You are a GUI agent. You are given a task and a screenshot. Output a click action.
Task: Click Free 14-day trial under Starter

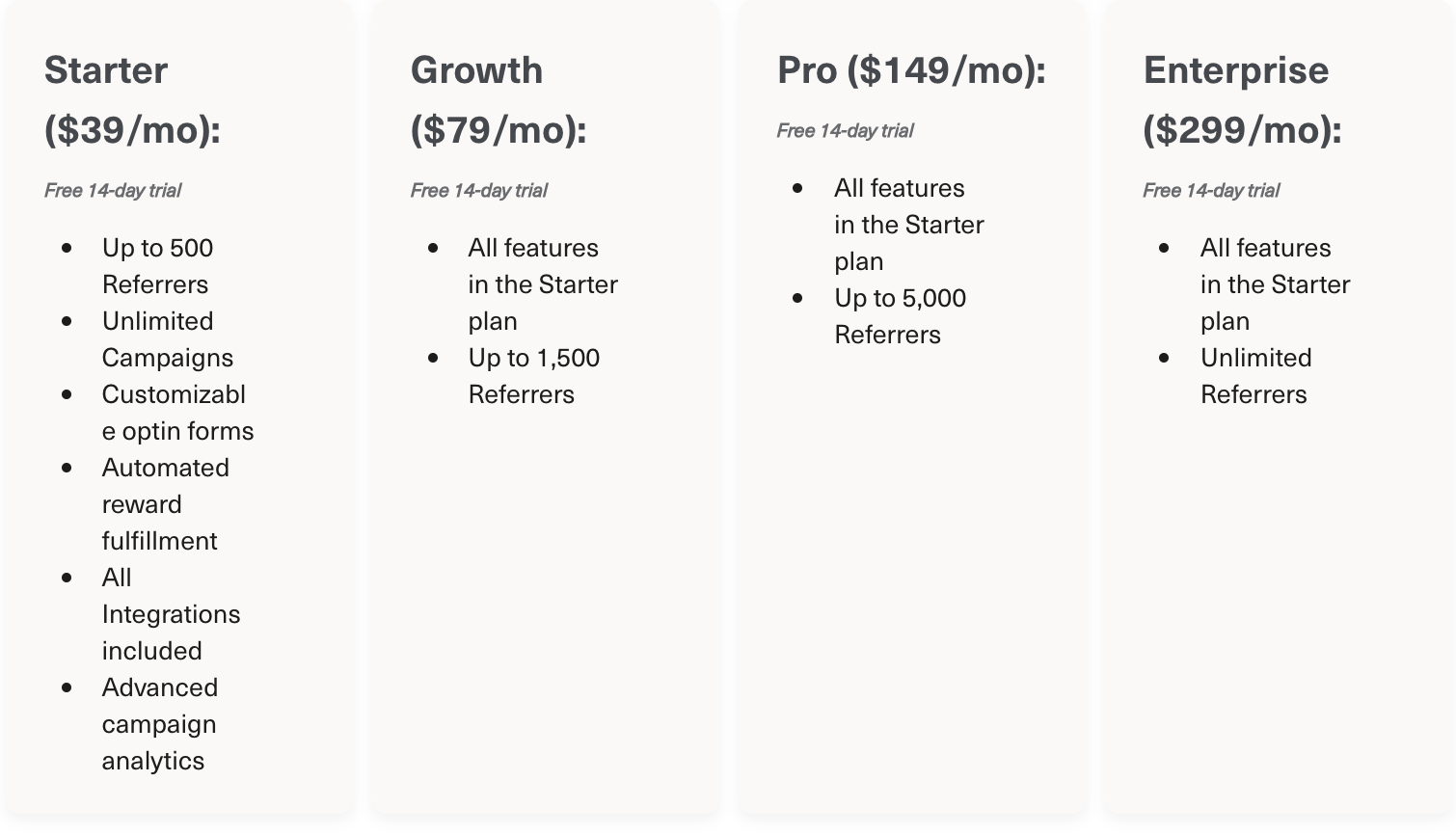point(113,190)
